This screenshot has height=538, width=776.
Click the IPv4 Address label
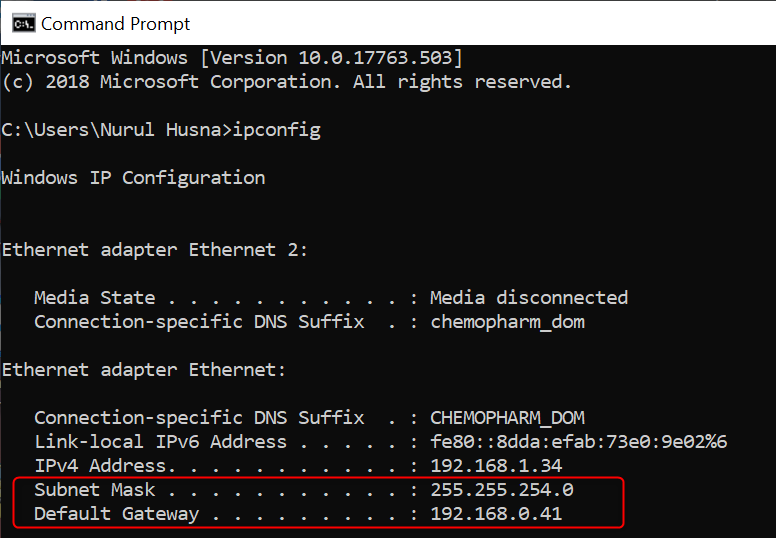coord(98,466)
